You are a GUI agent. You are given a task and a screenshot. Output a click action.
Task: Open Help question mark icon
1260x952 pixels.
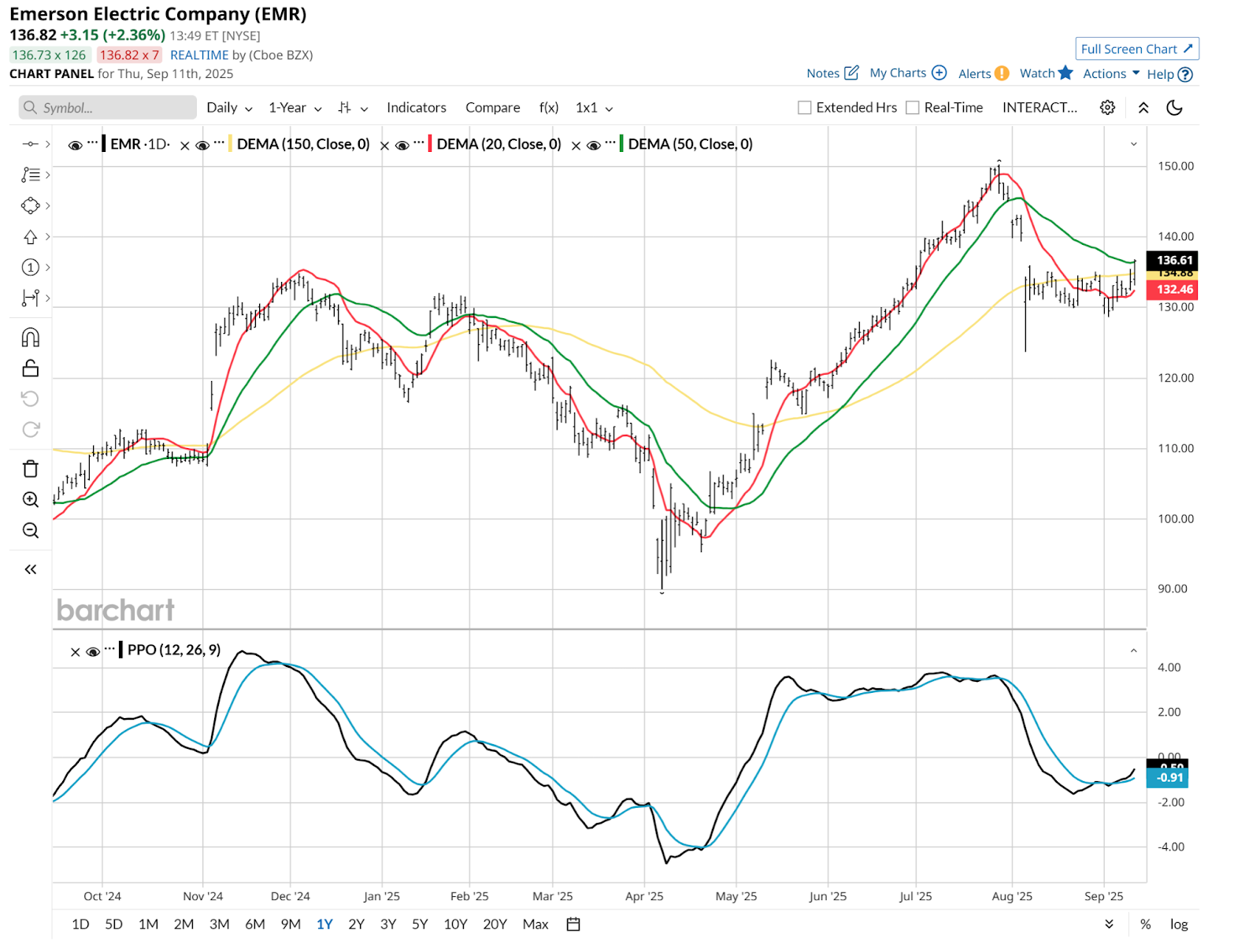[1185, 74]
